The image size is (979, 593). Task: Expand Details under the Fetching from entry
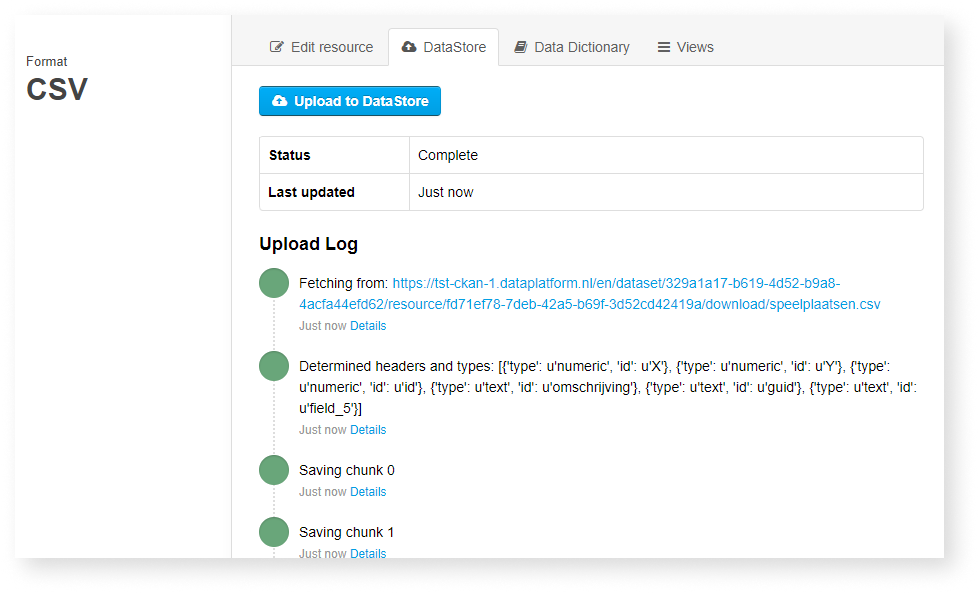[368, 326]
